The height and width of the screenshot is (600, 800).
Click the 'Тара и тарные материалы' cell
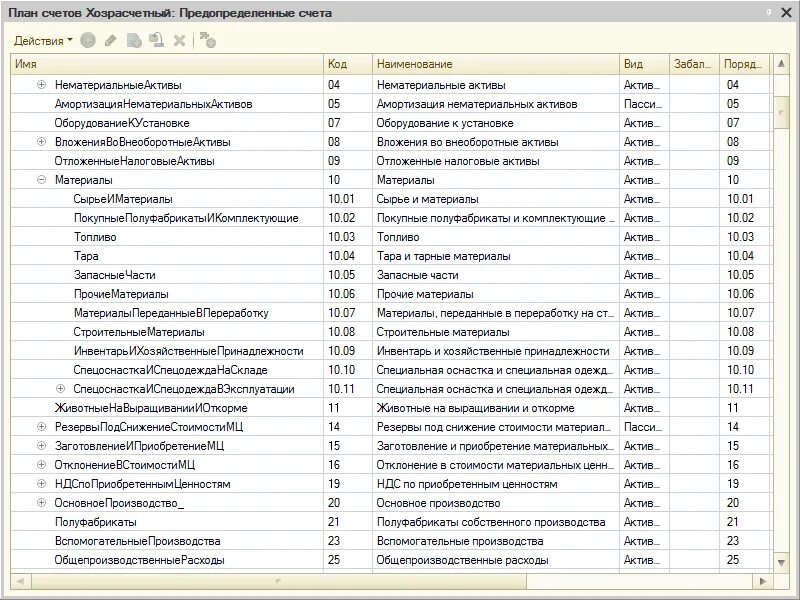tap(496, 256)
